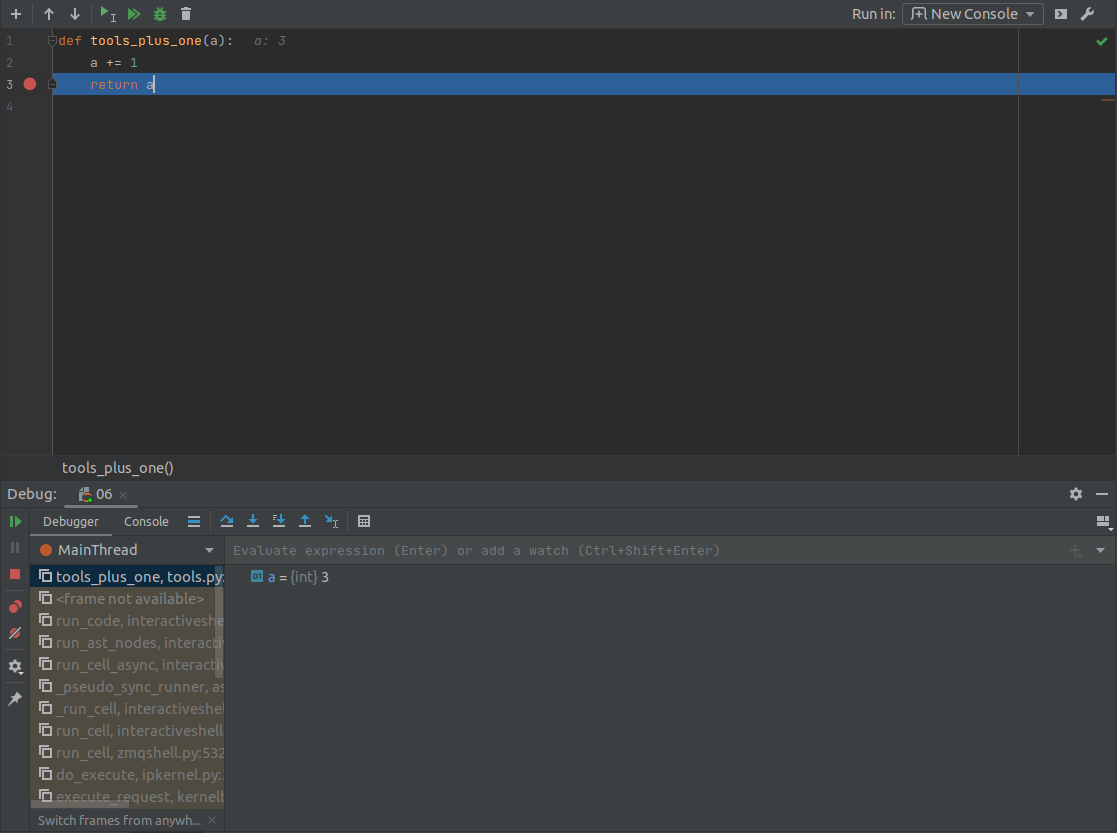The height and width of the screenshot is (833, 1117).
Task: Click the View Breakpoints icon
Action: pos(15,607)
